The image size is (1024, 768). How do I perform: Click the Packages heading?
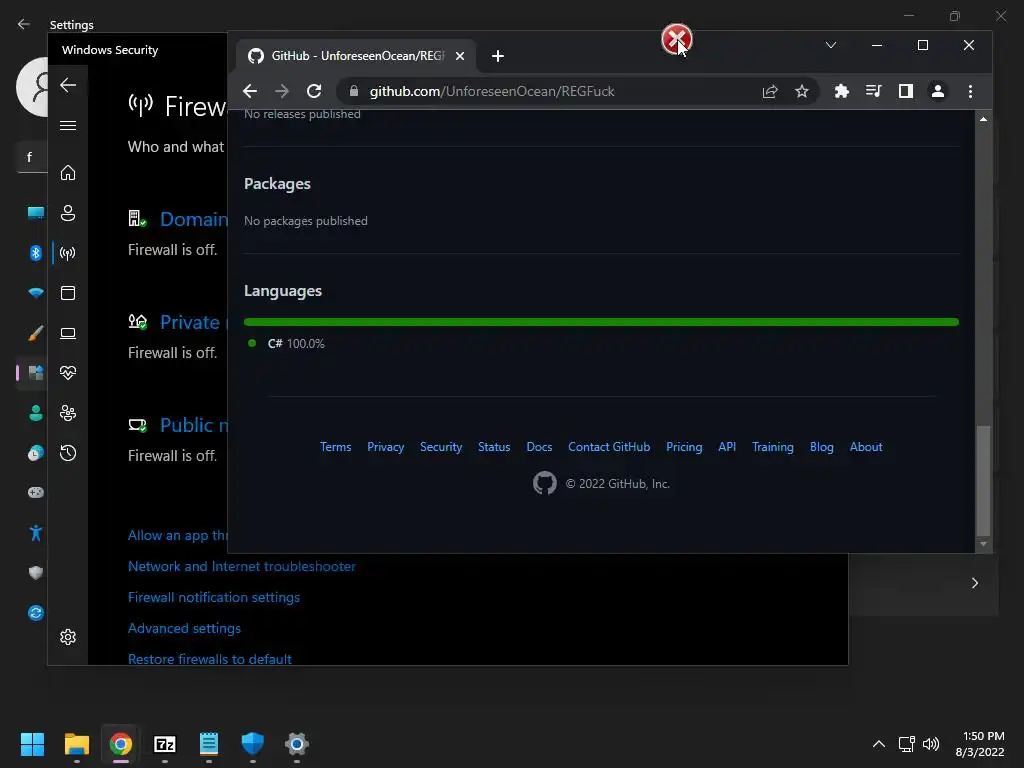point(277,184)
